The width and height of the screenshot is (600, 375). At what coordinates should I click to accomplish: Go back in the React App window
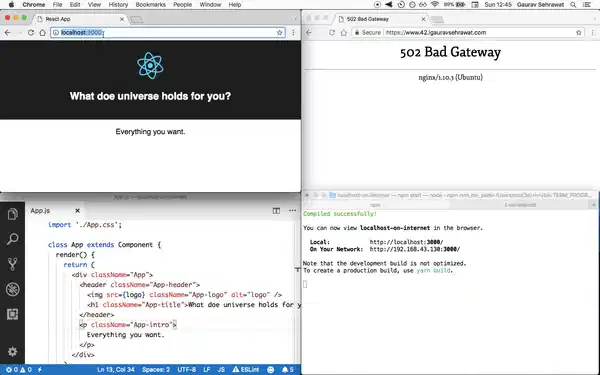[8, 33]
